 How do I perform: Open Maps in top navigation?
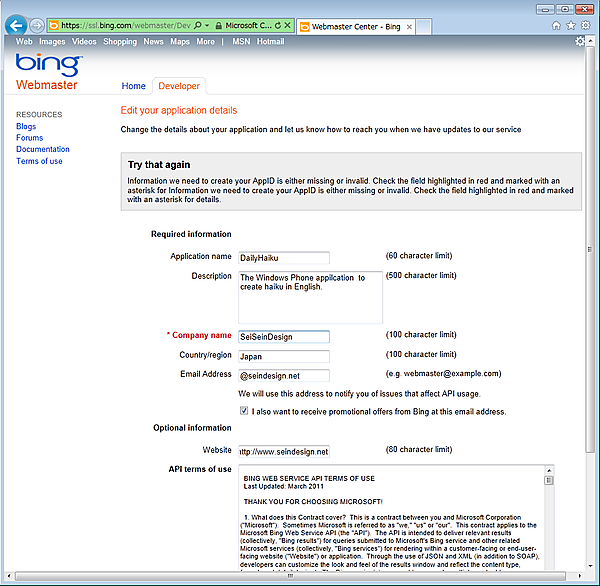[x=180, y=41]
